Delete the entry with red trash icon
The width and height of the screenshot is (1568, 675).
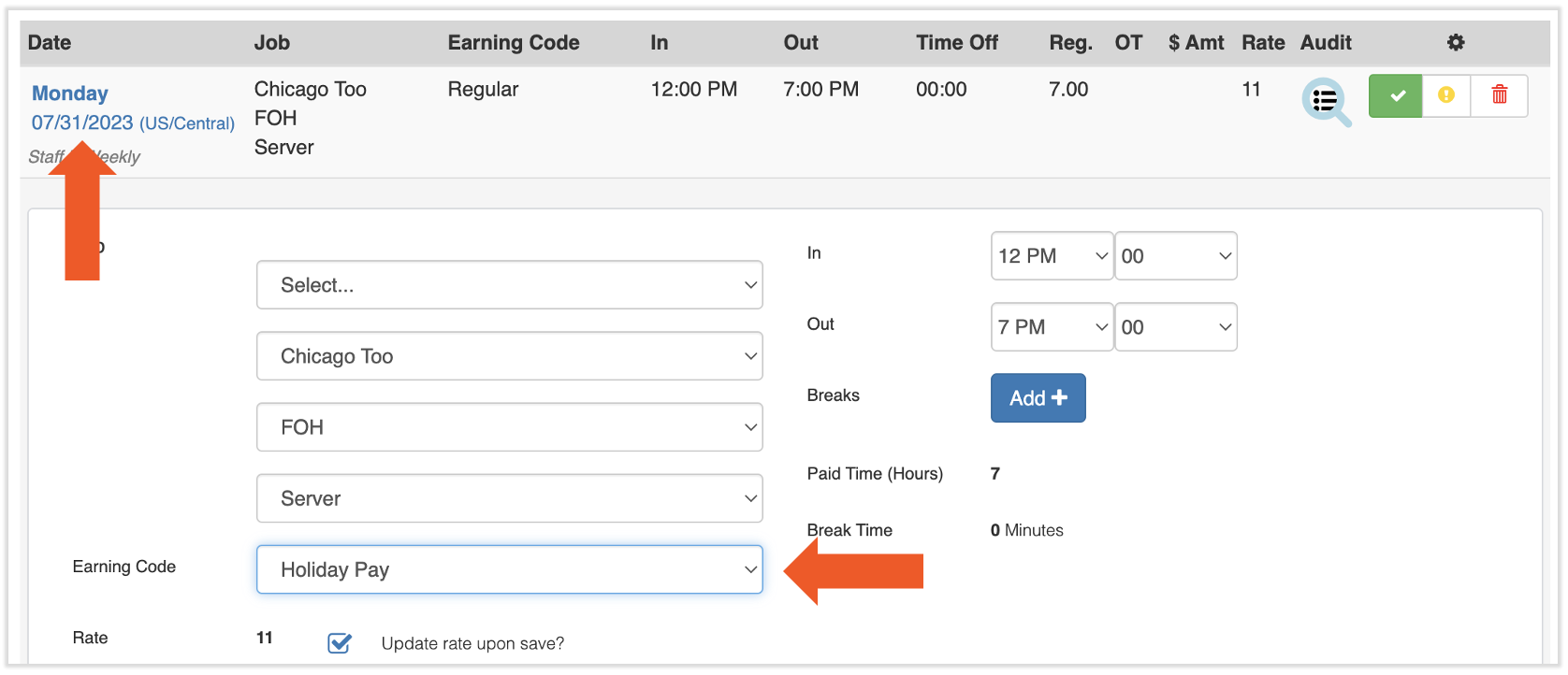pyautogui.click(x=1499, y=95)
